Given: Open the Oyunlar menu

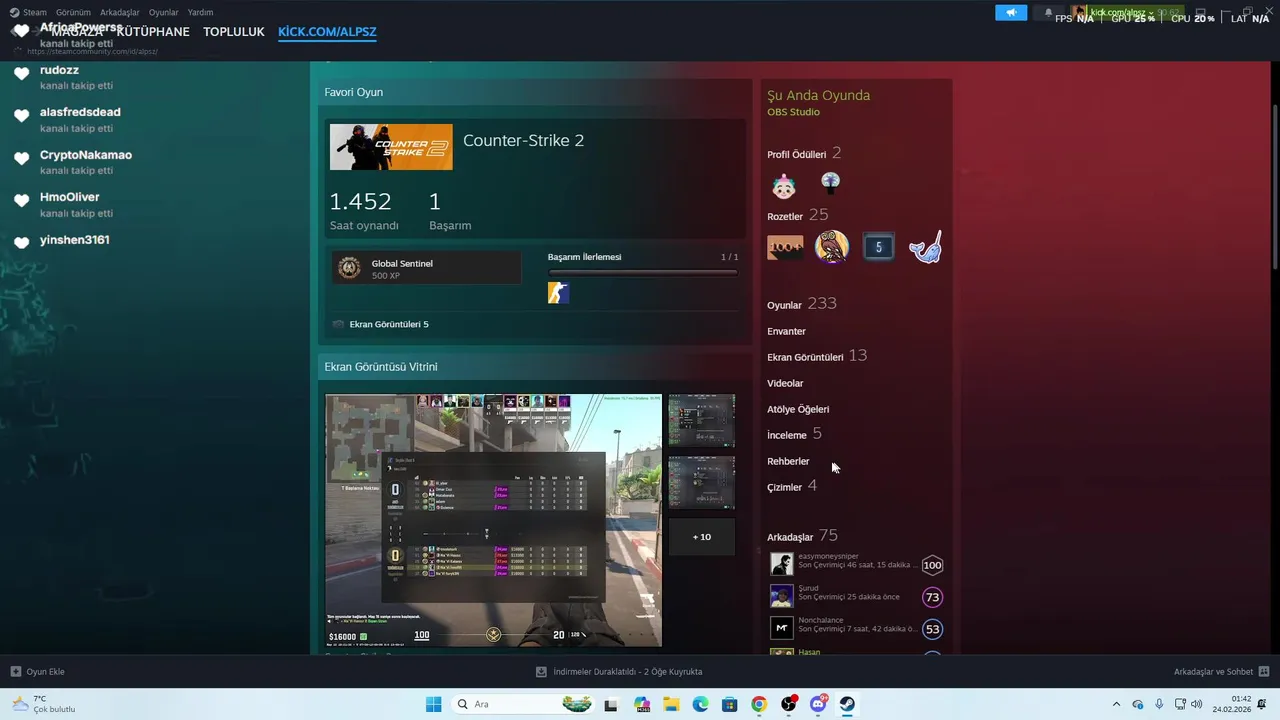Looking at the screenshot, I should coord(164,12).
